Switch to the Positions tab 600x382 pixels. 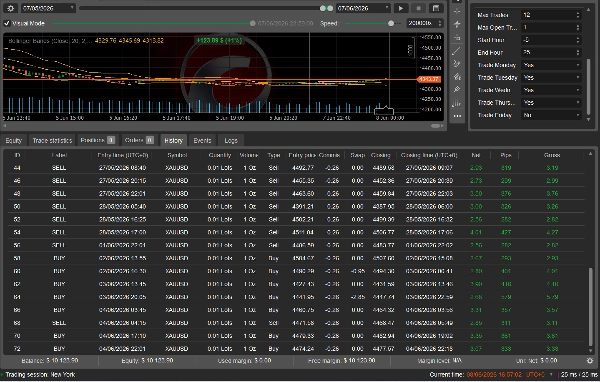(x=97, y=140)
